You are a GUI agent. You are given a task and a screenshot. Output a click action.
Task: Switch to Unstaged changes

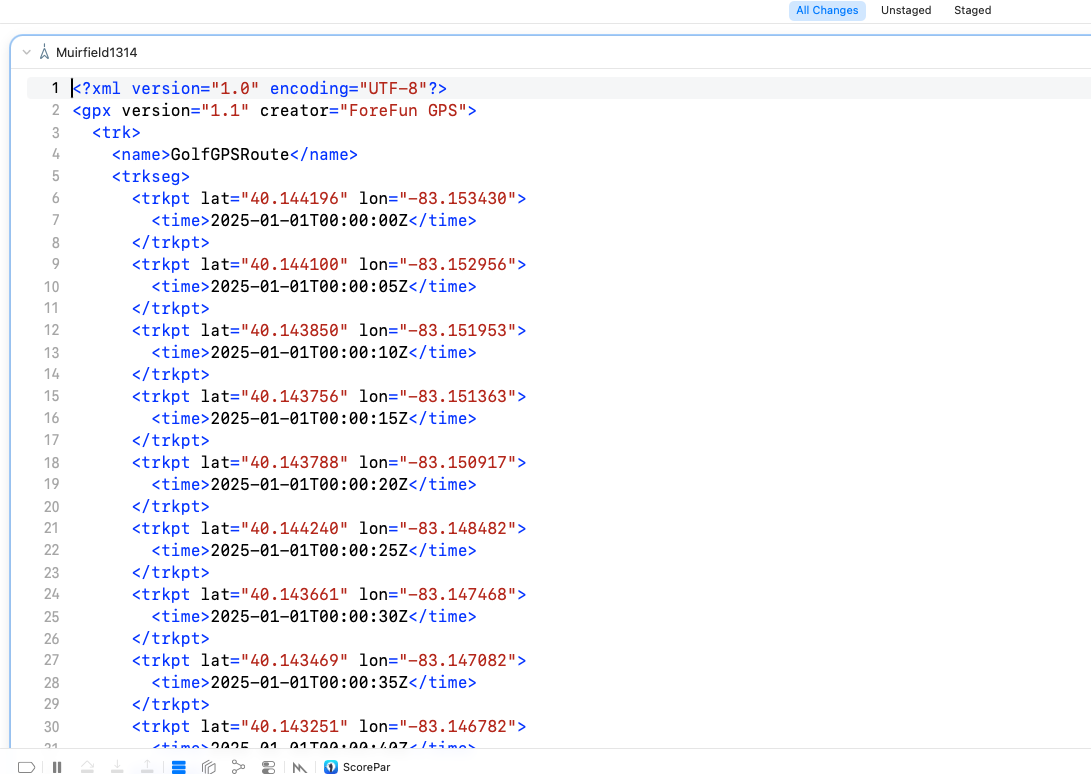point(905,10)
